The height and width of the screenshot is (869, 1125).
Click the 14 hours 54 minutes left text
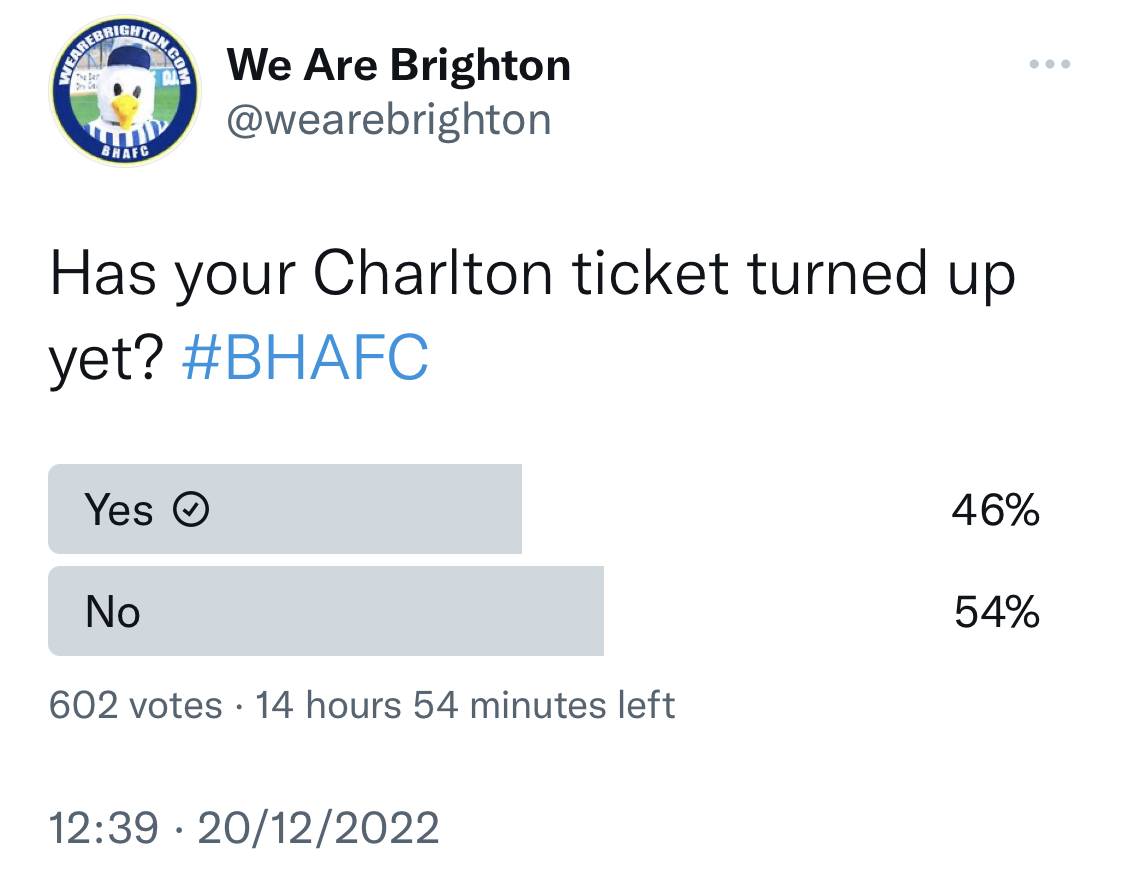coord(465,705)
